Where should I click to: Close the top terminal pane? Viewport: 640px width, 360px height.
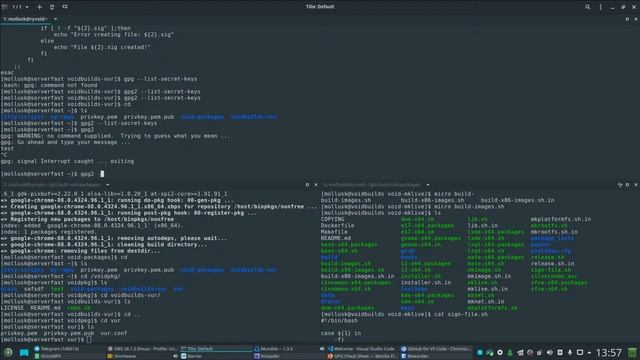[x=636, y=19]
